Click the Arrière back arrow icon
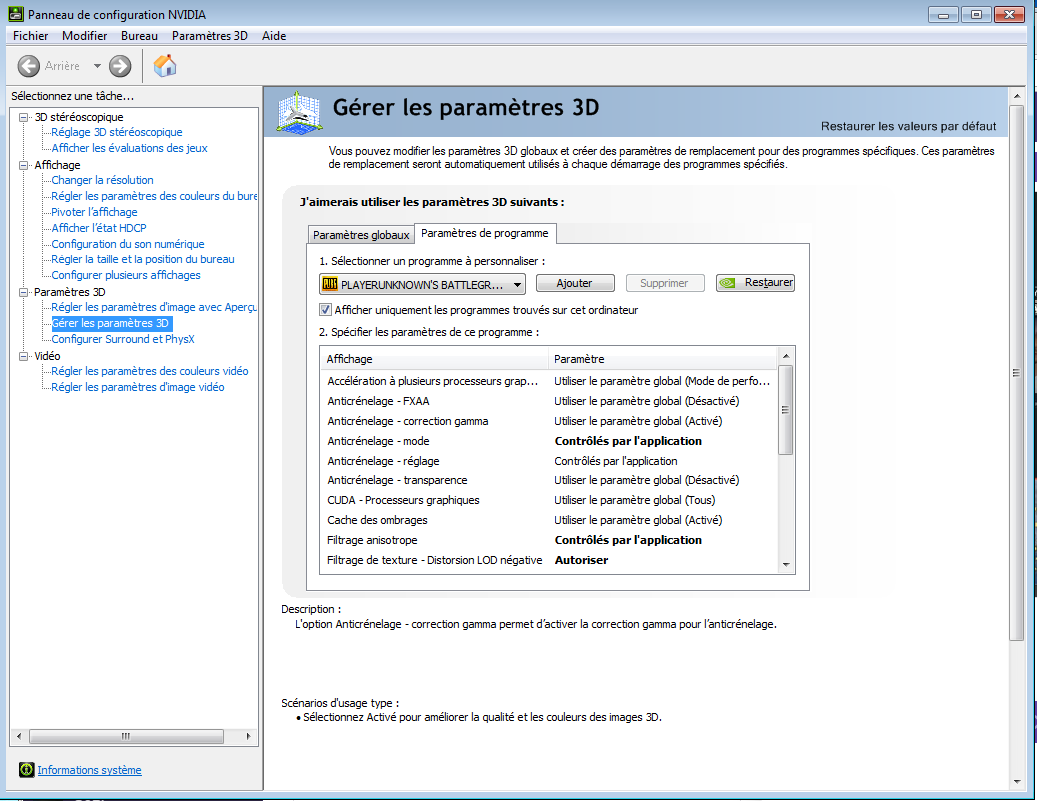 tap(29, 66)
